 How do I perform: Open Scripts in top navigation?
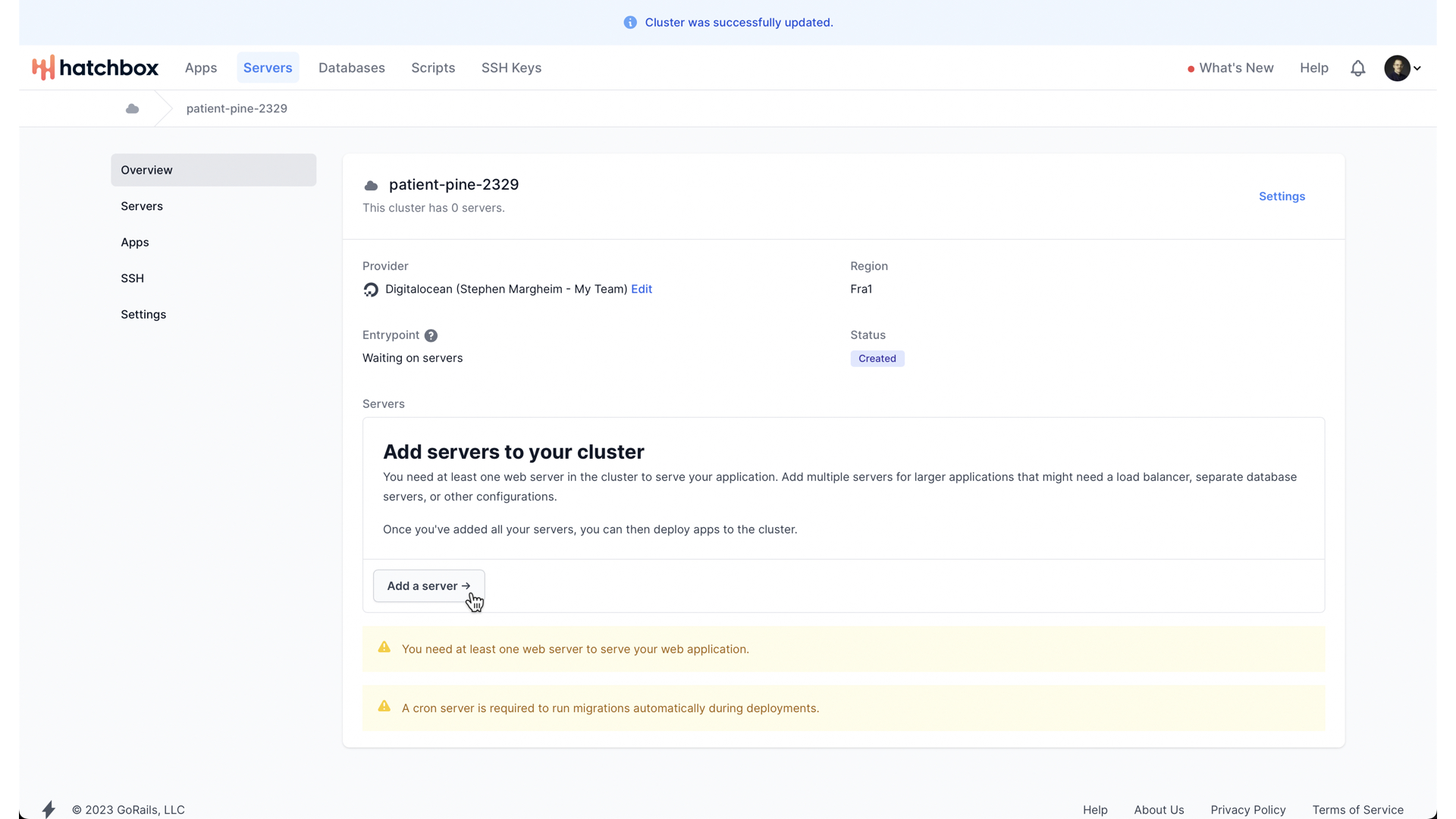pyautogui.click(x=433, y=67)
